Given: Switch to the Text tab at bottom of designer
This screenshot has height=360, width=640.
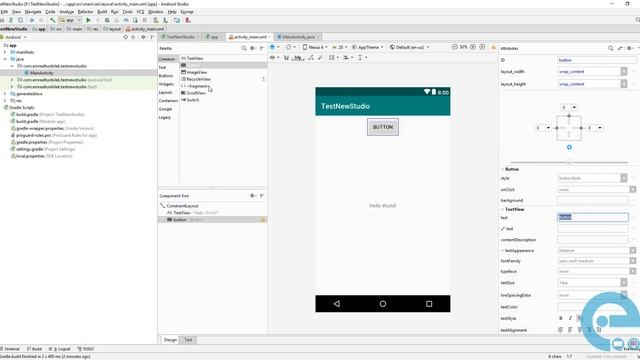Looking at the screenshot, I should [188, 340].
